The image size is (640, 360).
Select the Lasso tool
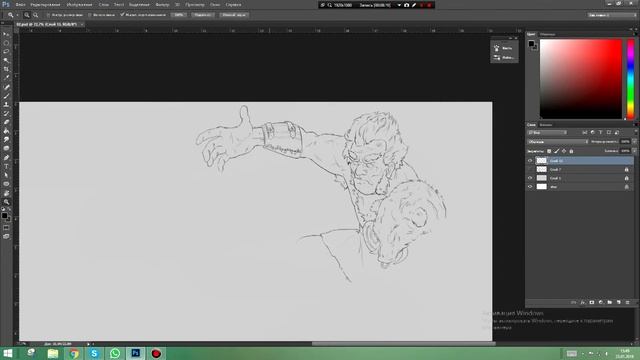(6, 51)
